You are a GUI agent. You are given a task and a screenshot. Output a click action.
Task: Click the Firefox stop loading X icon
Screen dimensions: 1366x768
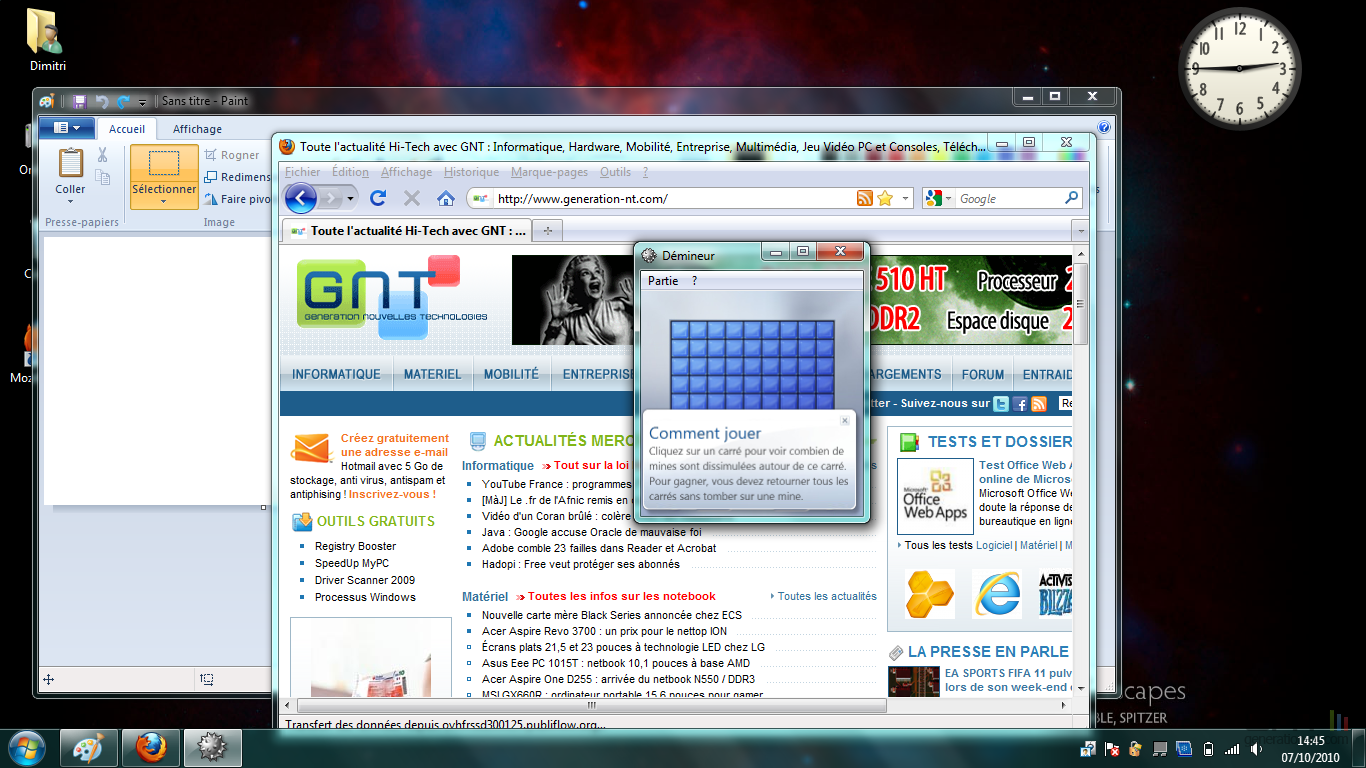tap(411, 198)
